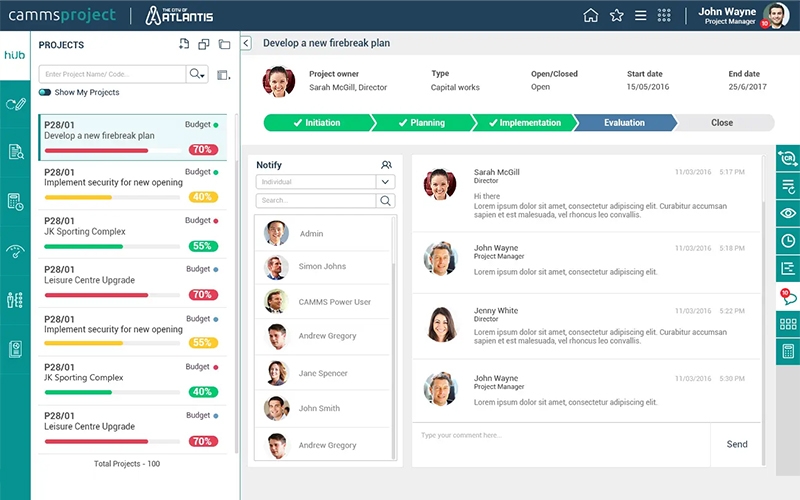Click the music file icon in Projects header

[184, 44]
